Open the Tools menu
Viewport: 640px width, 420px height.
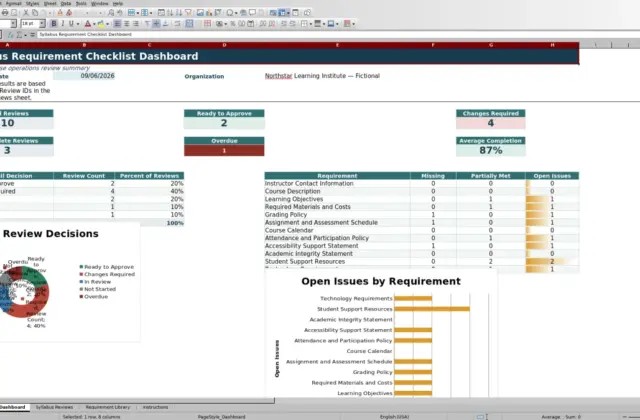pos(81,3)
